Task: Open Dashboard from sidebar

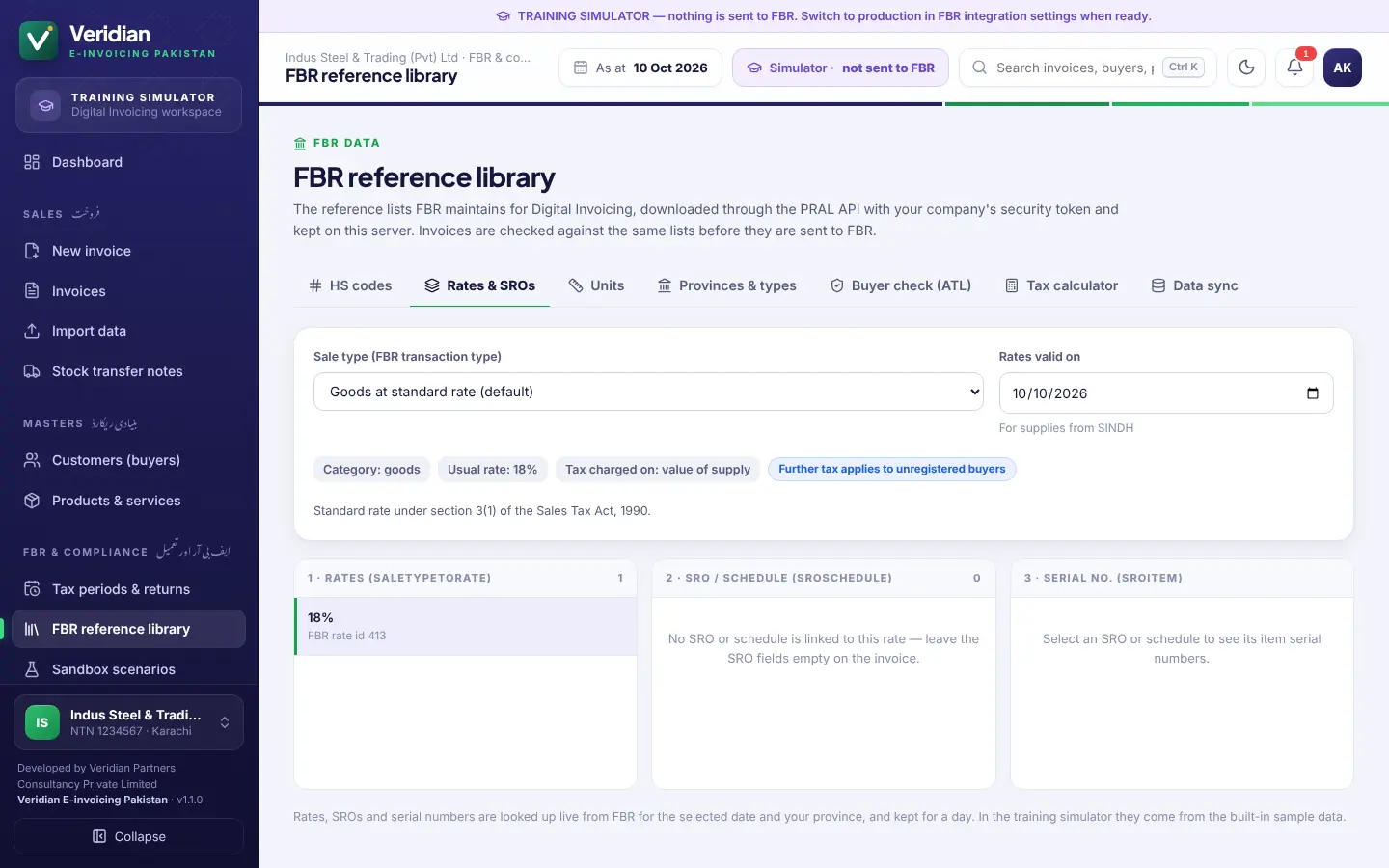Action: click(129, 162)
